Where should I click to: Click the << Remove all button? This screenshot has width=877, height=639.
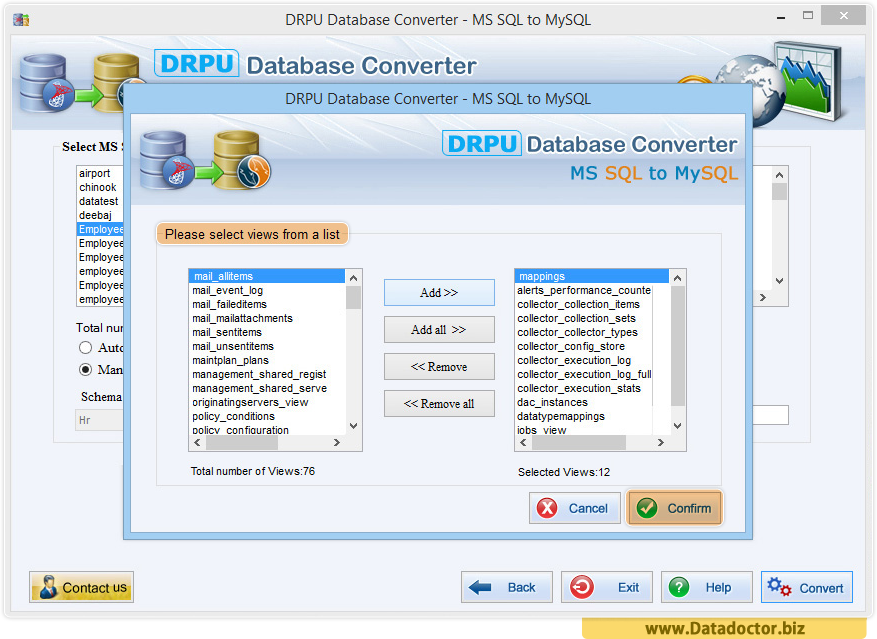[439, 403]
